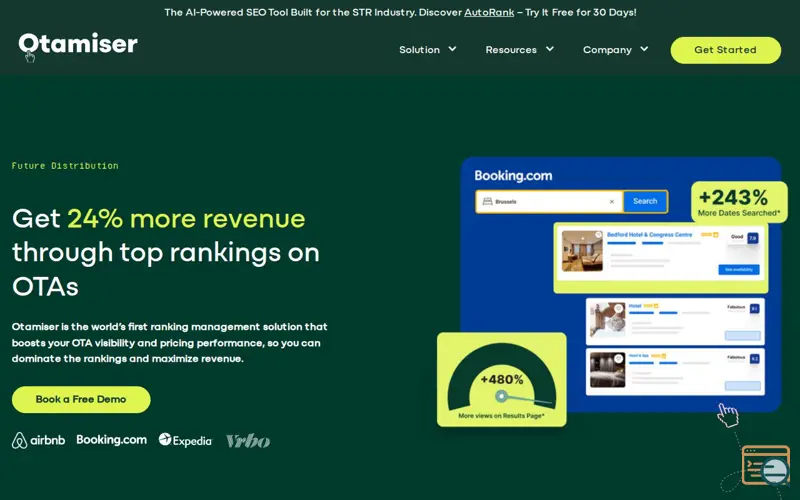Click the bed icon in the Brussels search field

(x=487, y=202)
